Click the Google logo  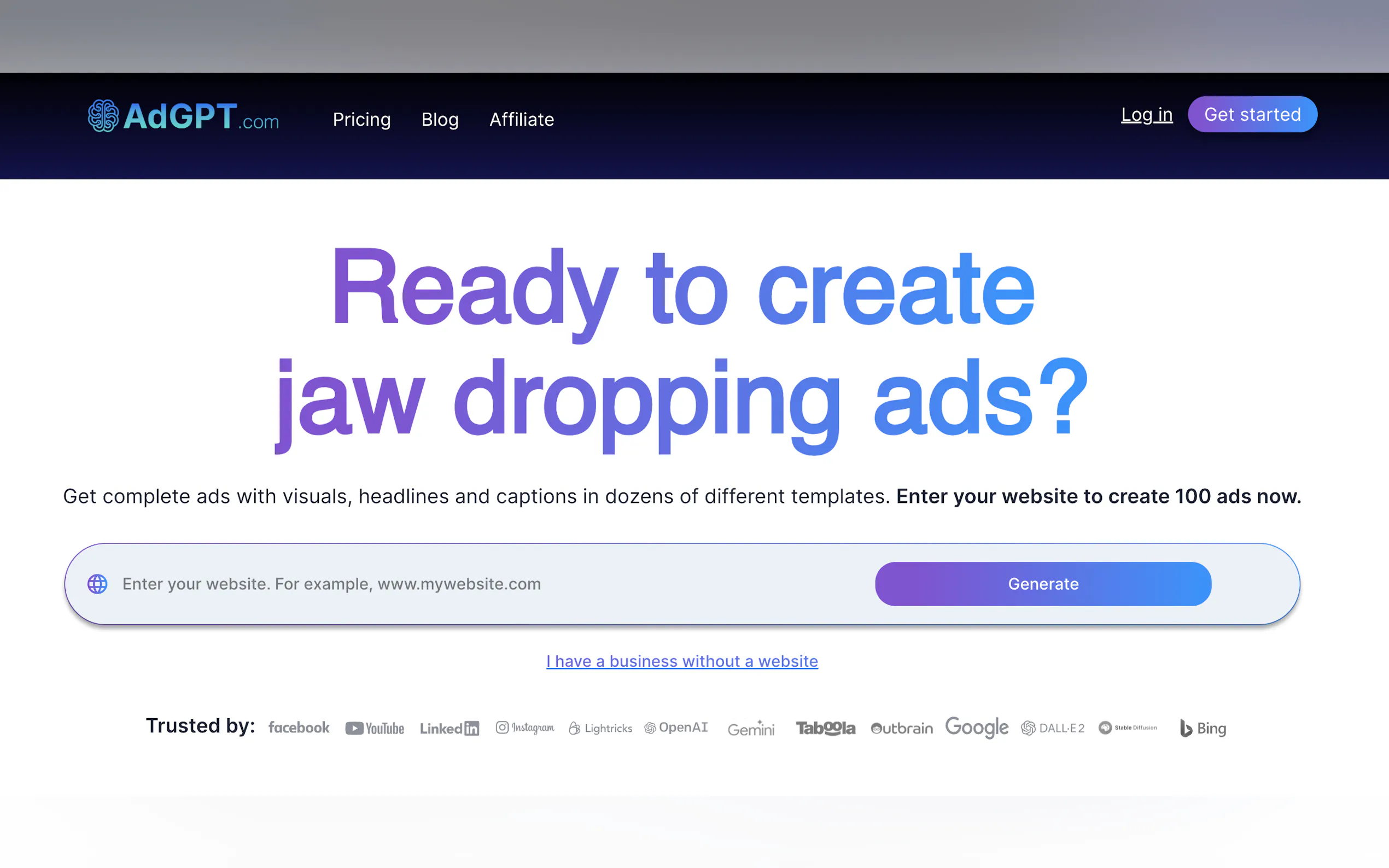(976, 728)
